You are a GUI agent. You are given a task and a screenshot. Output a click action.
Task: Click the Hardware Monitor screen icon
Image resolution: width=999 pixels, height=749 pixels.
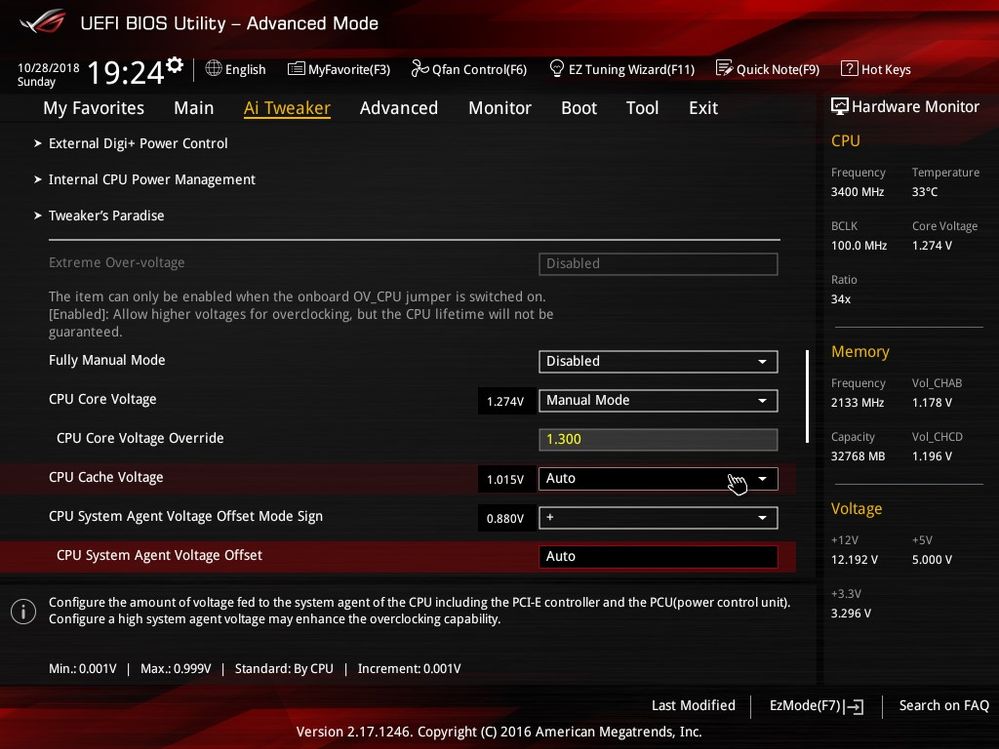click(x=840, y=106)
